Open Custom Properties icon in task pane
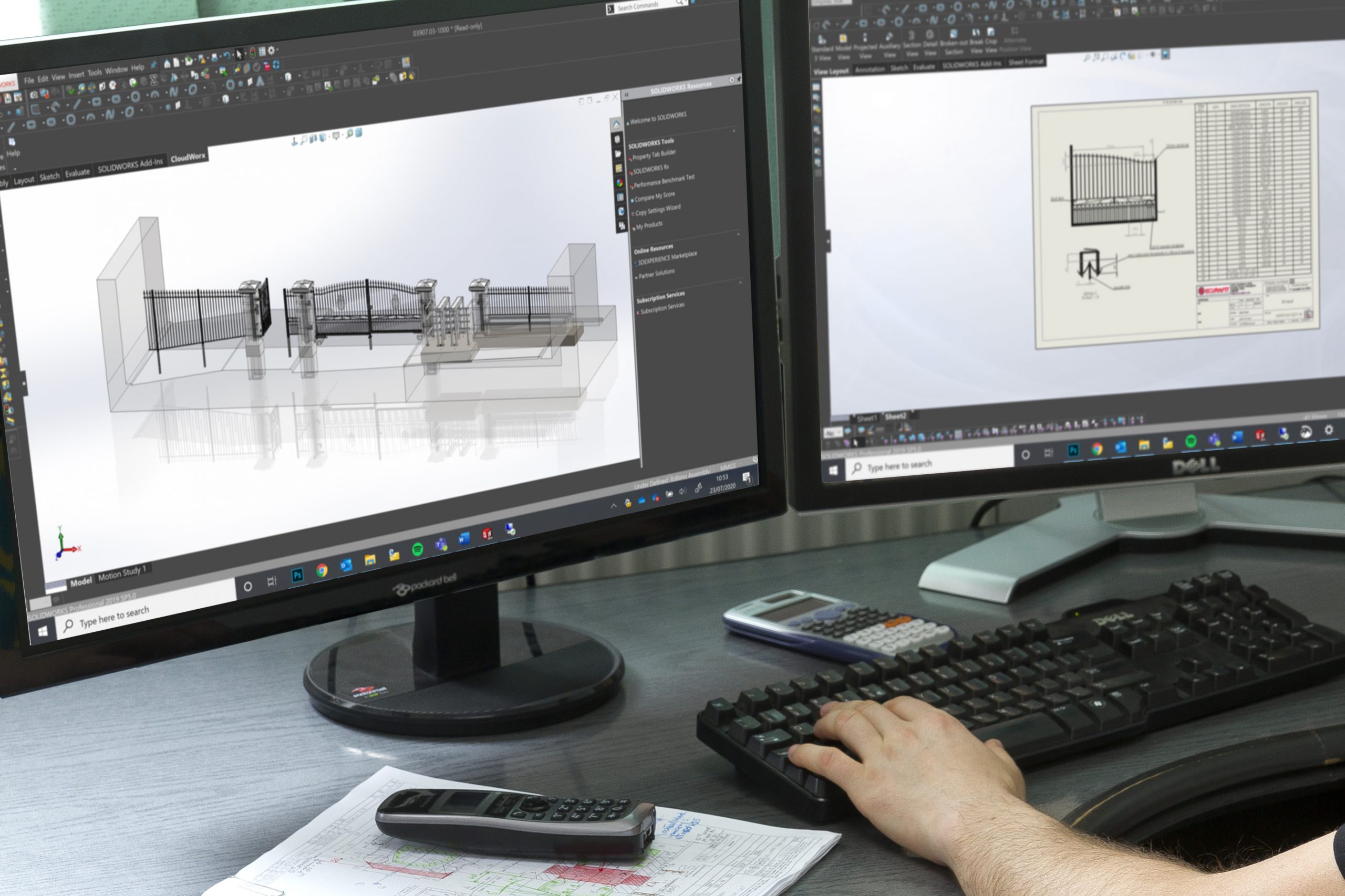This screenshot has width=1345, height=896. (620, 197)
